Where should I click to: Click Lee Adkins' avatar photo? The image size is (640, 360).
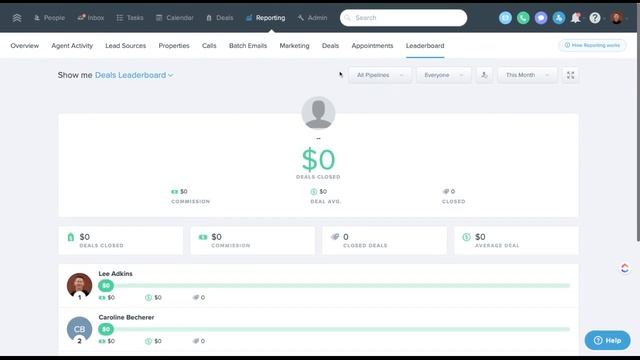[79, 285]
